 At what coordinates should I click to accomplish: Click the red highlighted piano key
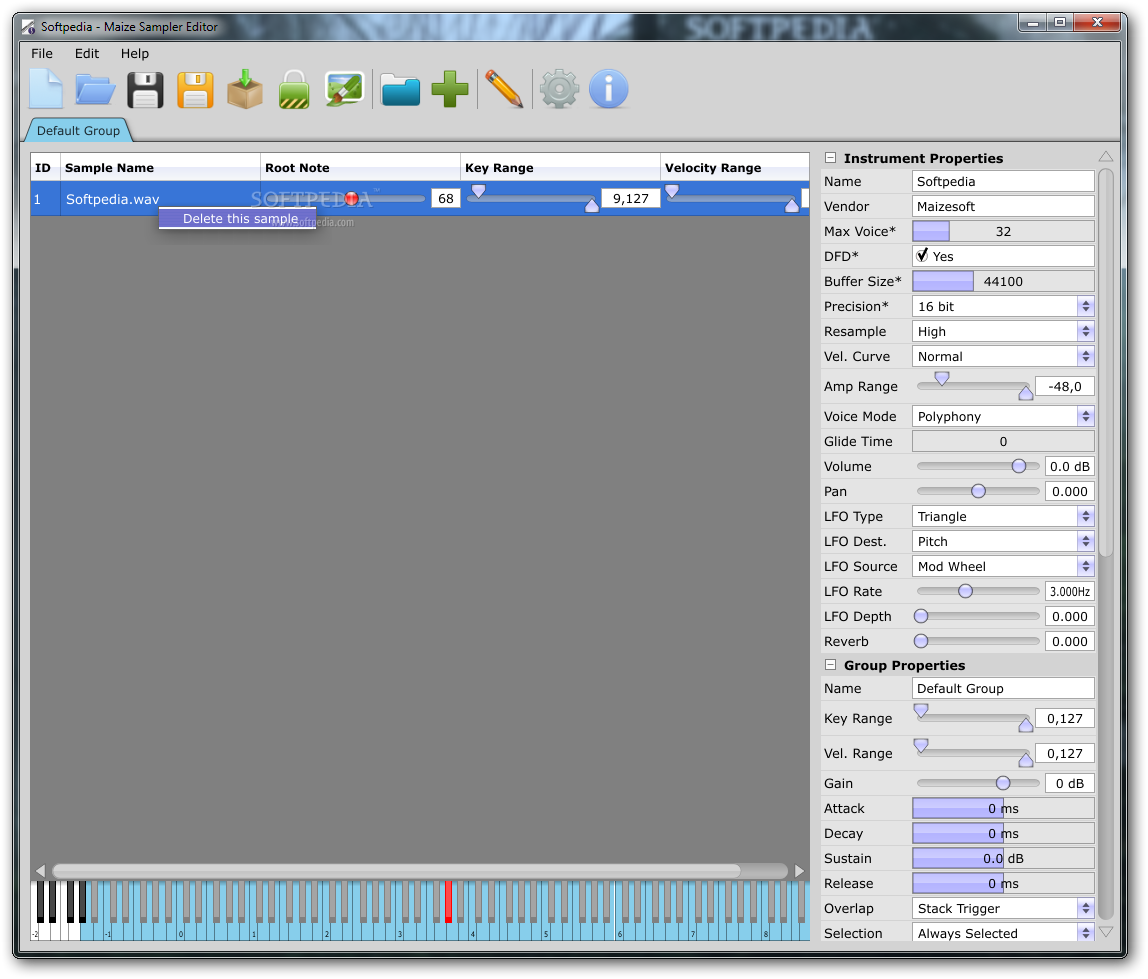pyautogui.click(x=449, y=901)
